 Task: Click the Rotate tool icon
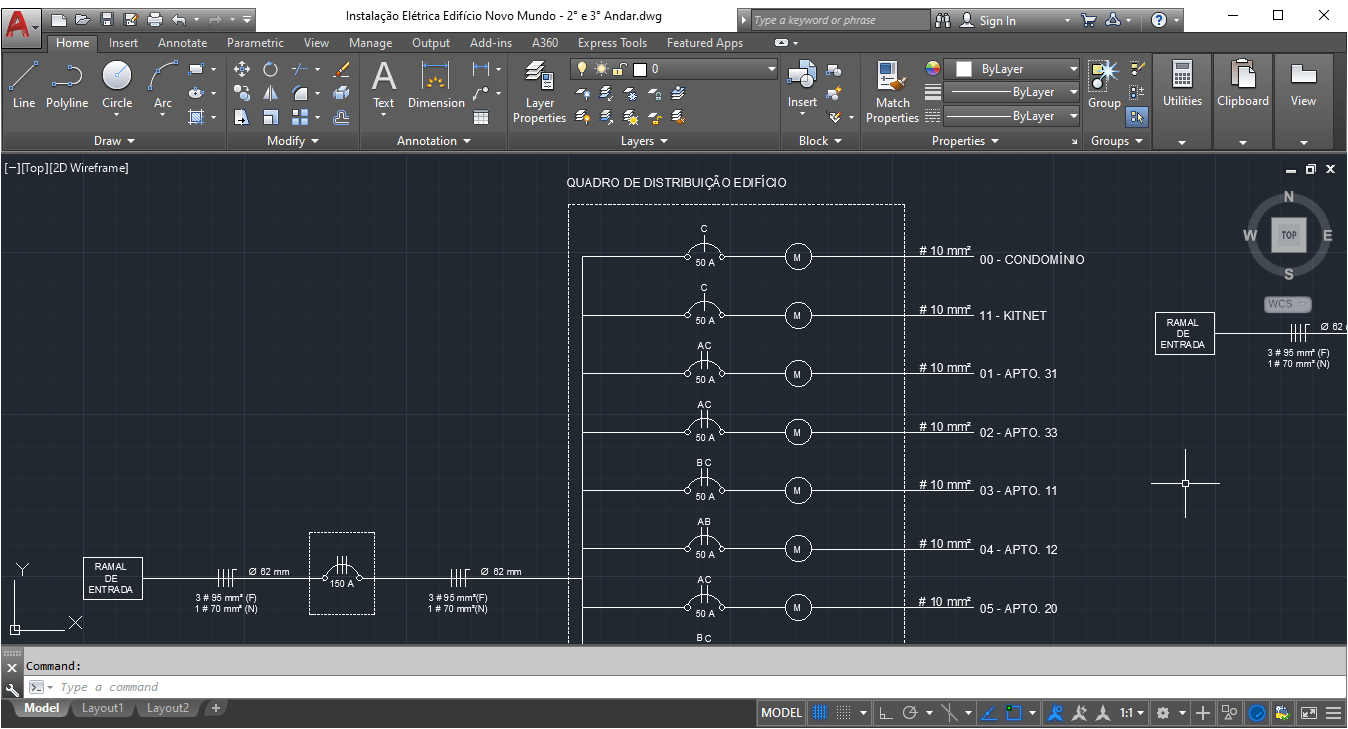[270, 69]
